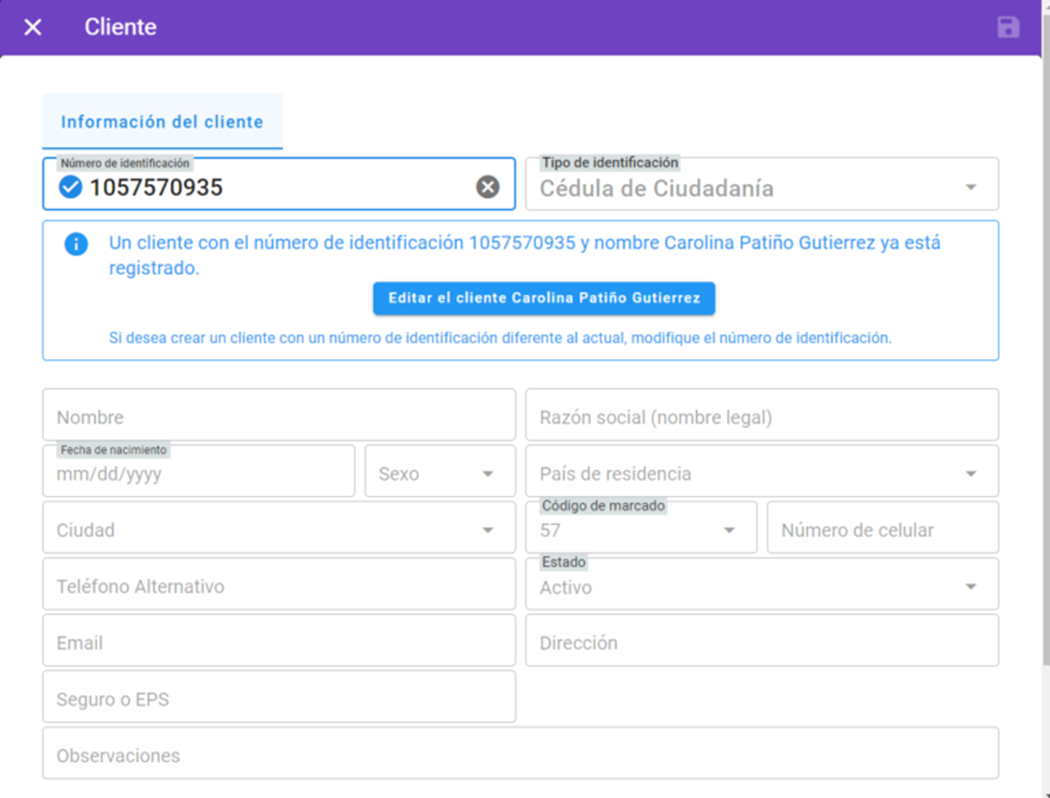Screen dimensions: 1050x798
Task: Open País de residencia dropdown
Action: pos(762,473)
